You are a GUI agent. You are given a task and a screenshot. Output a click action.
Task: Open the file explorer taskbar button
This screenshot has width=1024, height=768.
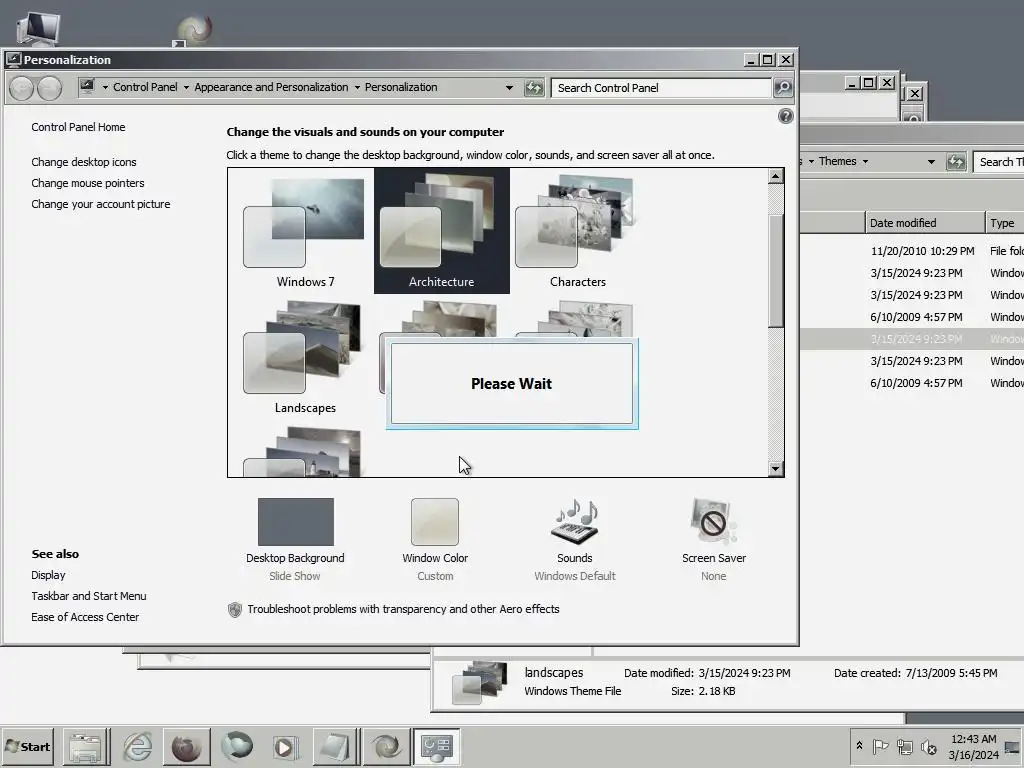pyautogui.click(x=85, y=746)
